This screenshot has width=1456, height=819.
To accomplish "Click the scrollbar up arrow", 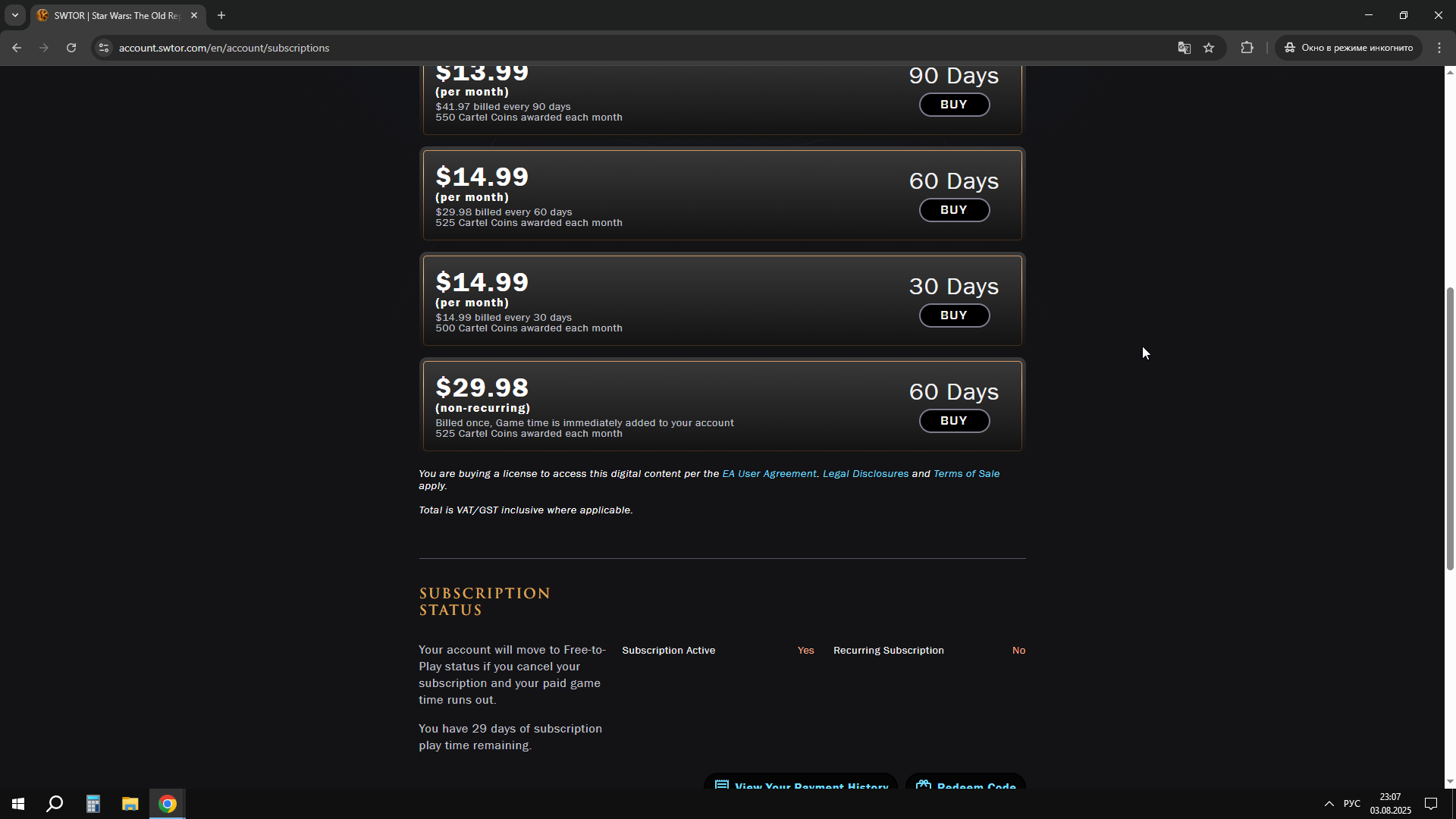I will (1450, 71).
